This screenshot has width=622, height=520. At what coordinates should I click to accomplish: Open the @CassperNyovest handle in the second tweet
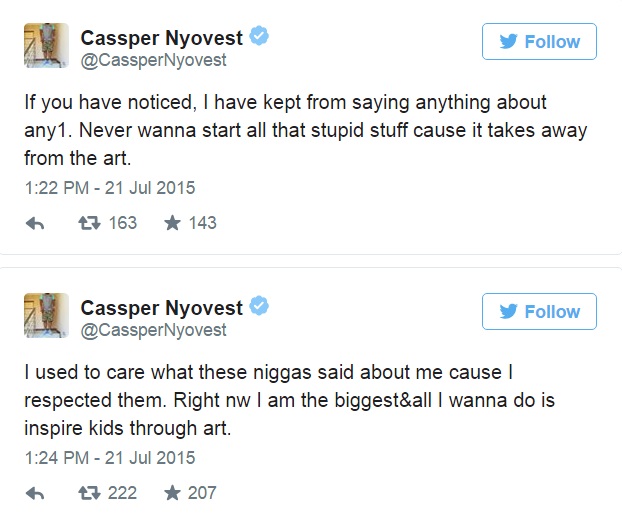(x=154, y=330)
